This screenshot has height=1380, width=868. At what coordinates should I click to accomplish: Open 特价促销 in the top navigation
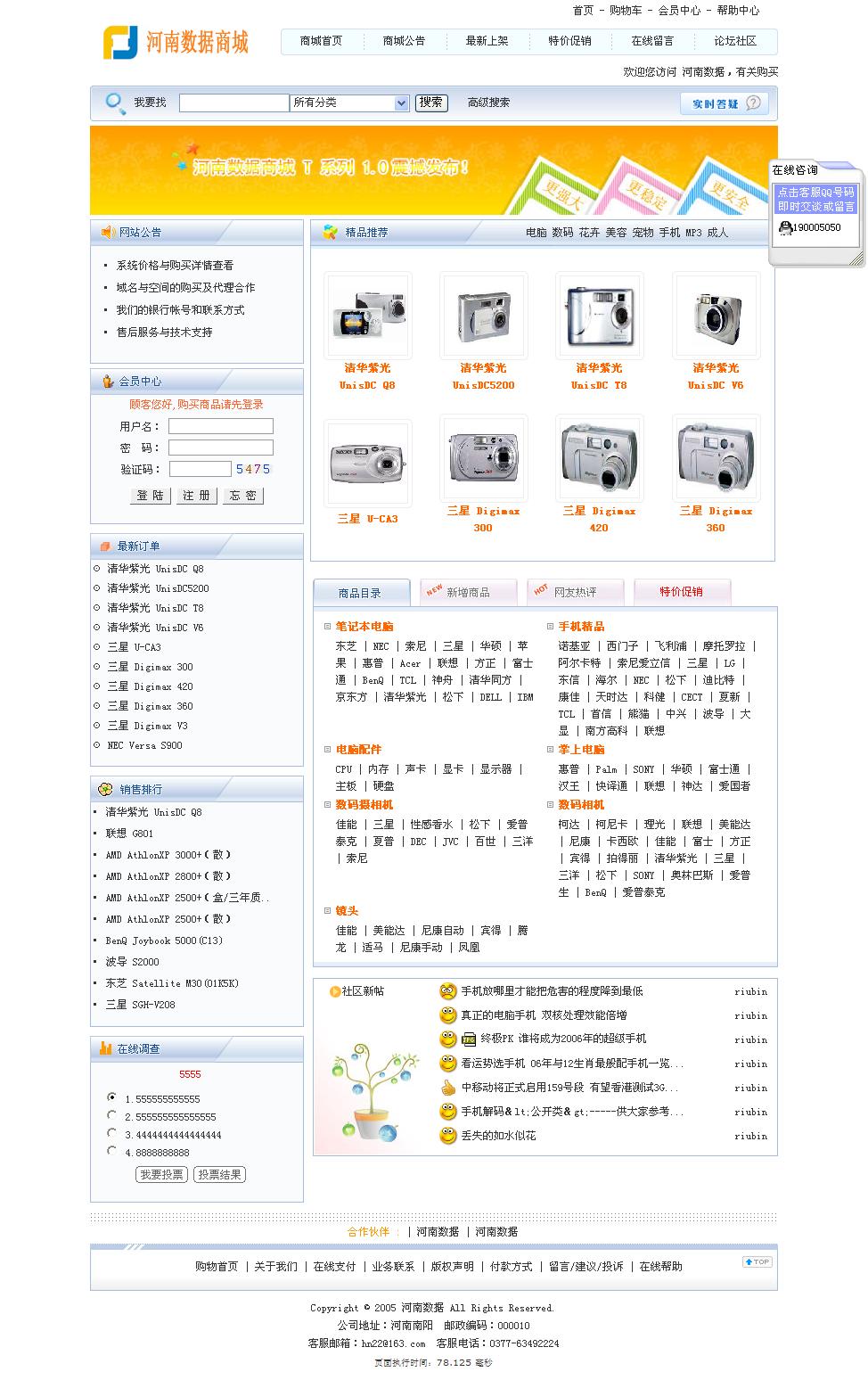click(x=569, y=41)
